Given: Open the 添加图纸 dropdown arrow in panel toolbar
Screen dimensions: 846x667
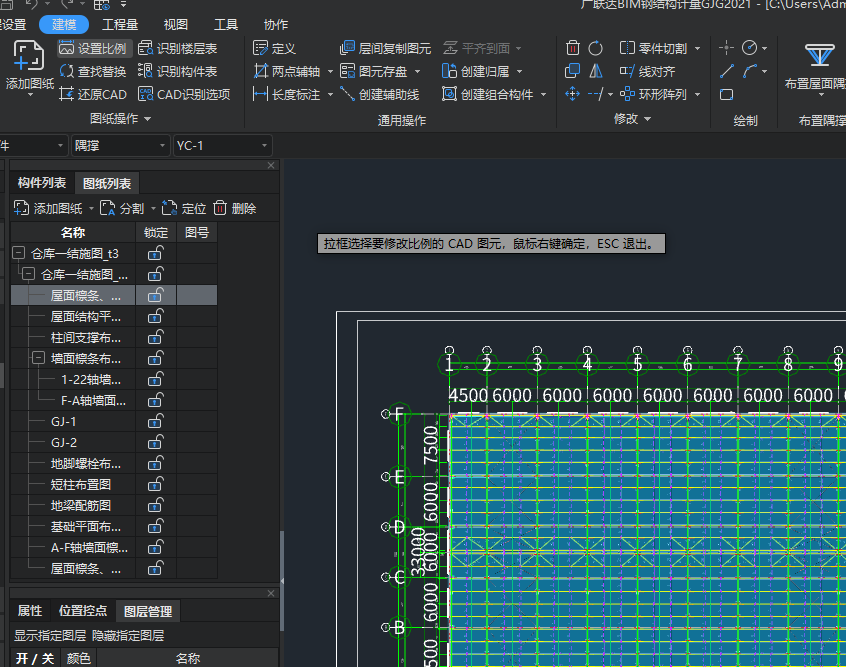Looking at the screenshot, I should pos(91,208).
